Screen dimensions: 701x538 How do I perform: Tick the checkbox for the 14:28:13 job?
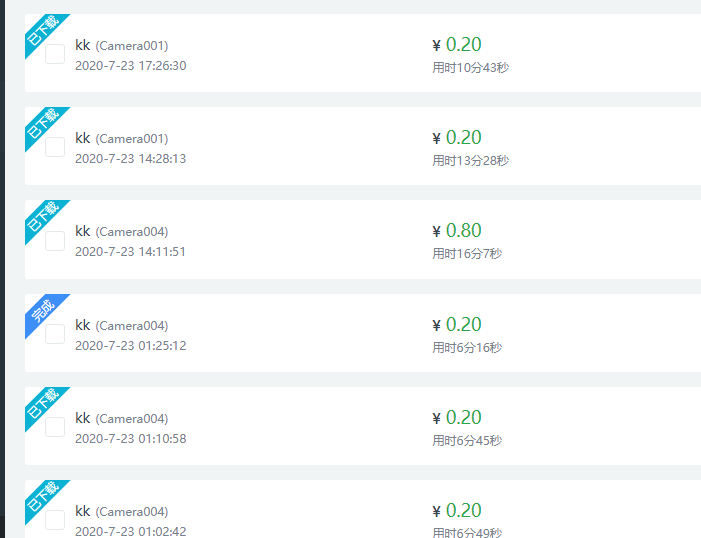(55, 147)
